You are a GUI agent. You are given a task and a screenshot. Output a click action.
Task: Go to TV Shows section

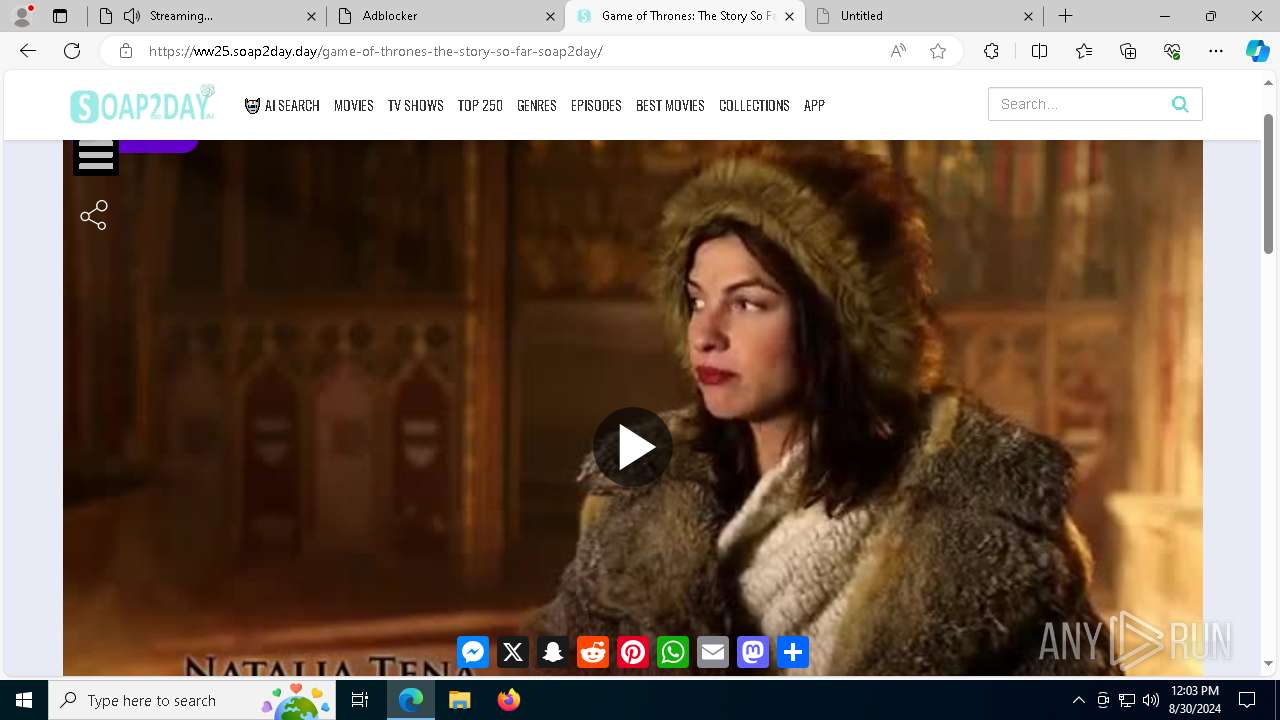416,105
